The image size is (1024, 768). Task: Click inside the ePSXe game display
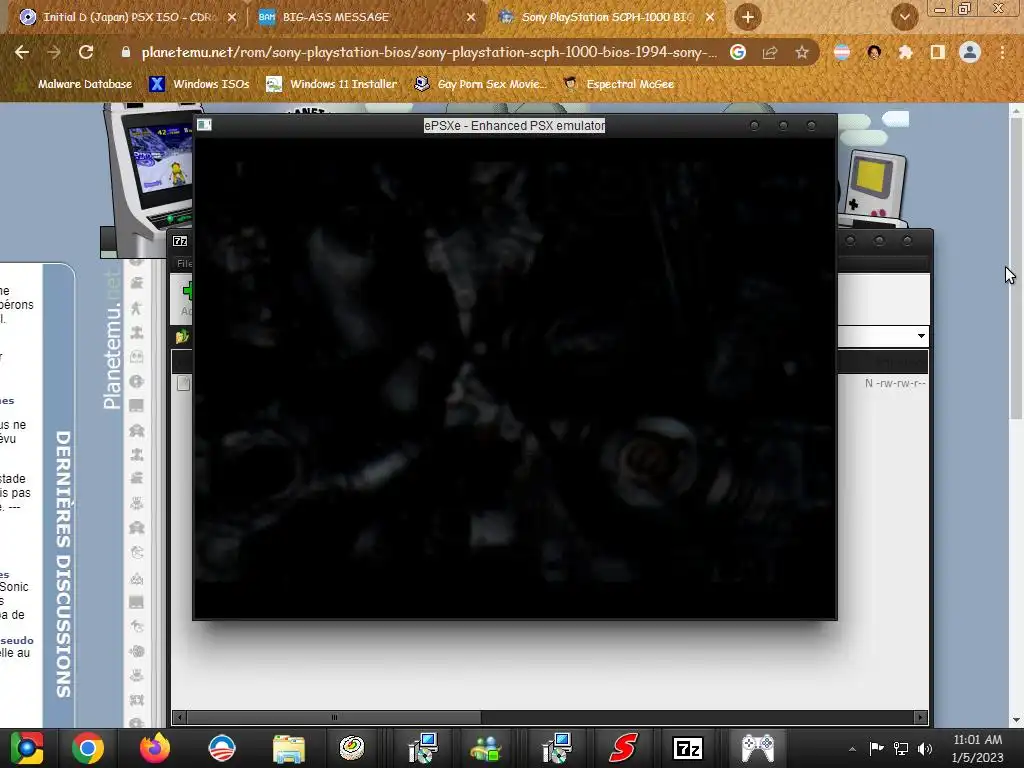point(515,377)
